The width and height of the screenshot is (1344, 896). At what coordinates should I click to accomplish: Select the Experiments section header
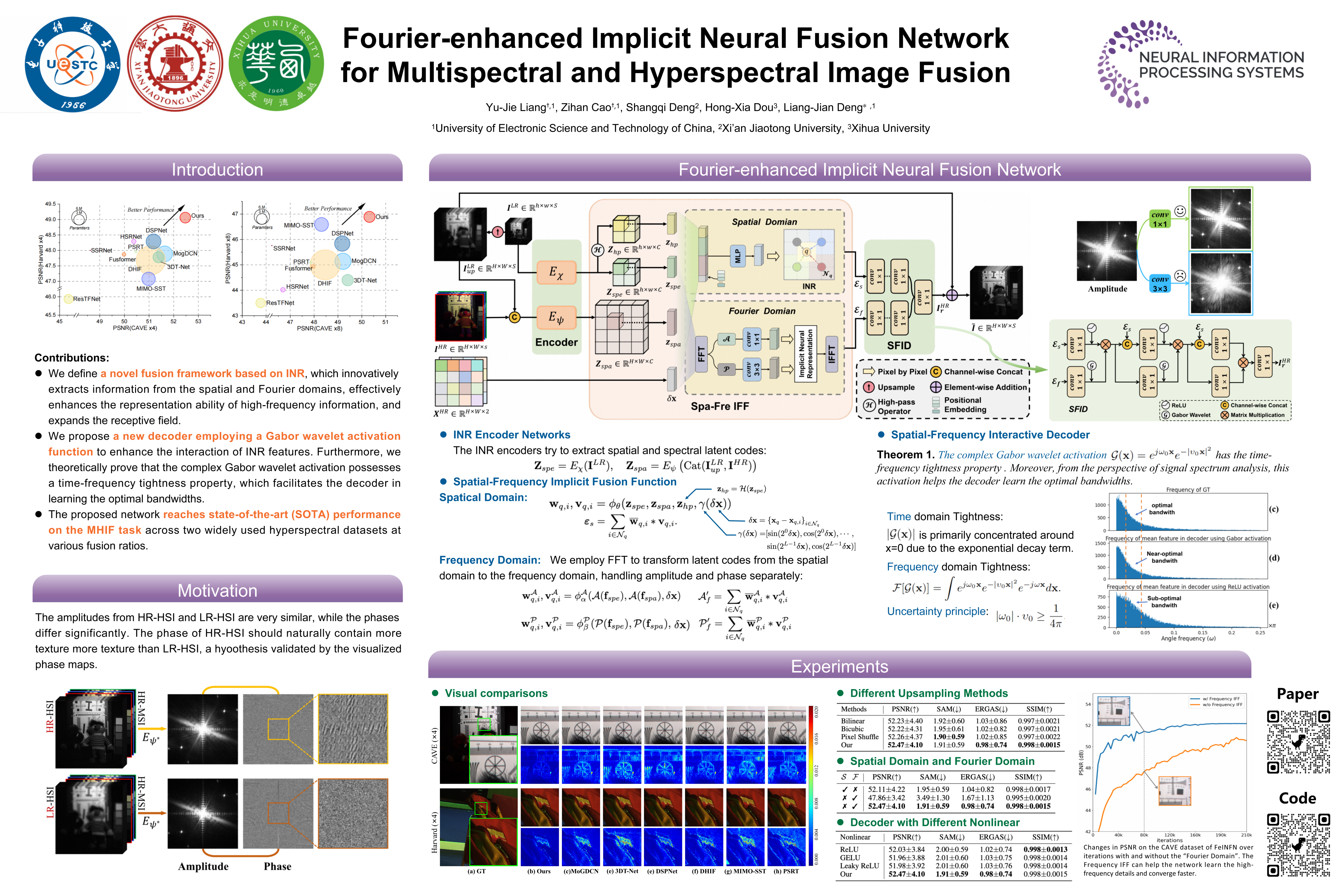[839, 666]
